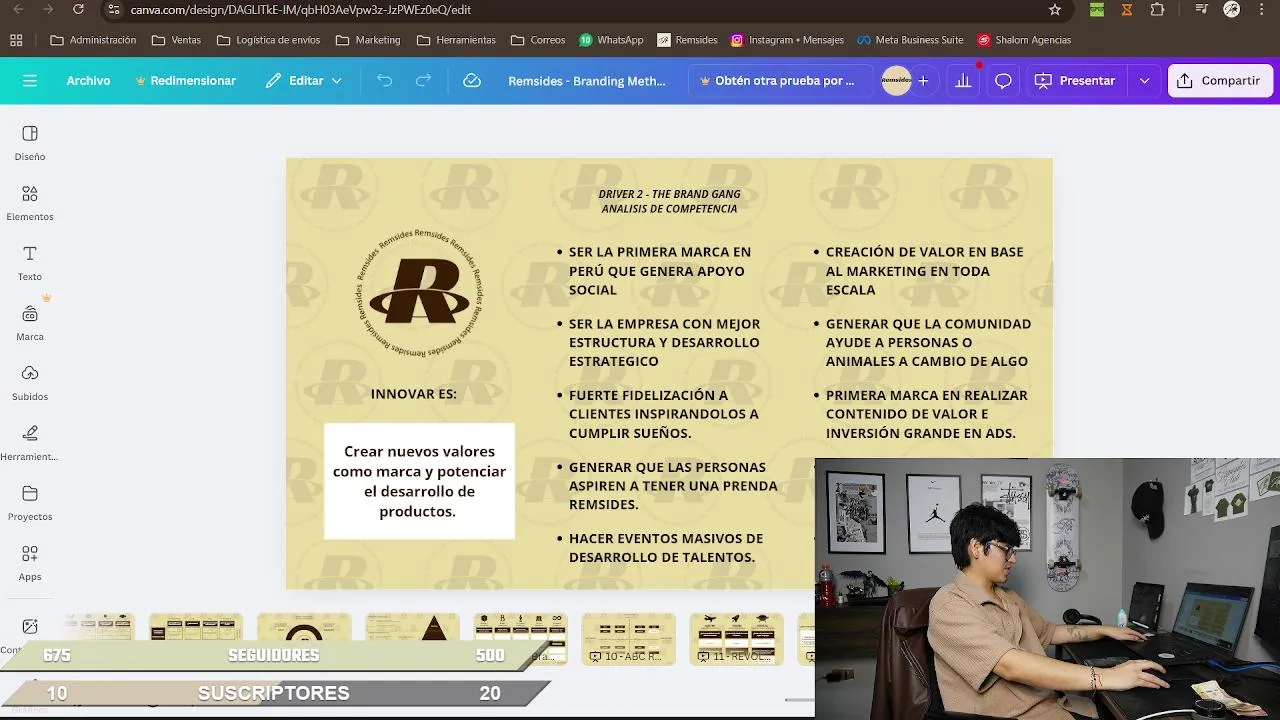Open Remsides bookmark
The height and width of the screenshot is (720, 1280).
click(687, 40)
